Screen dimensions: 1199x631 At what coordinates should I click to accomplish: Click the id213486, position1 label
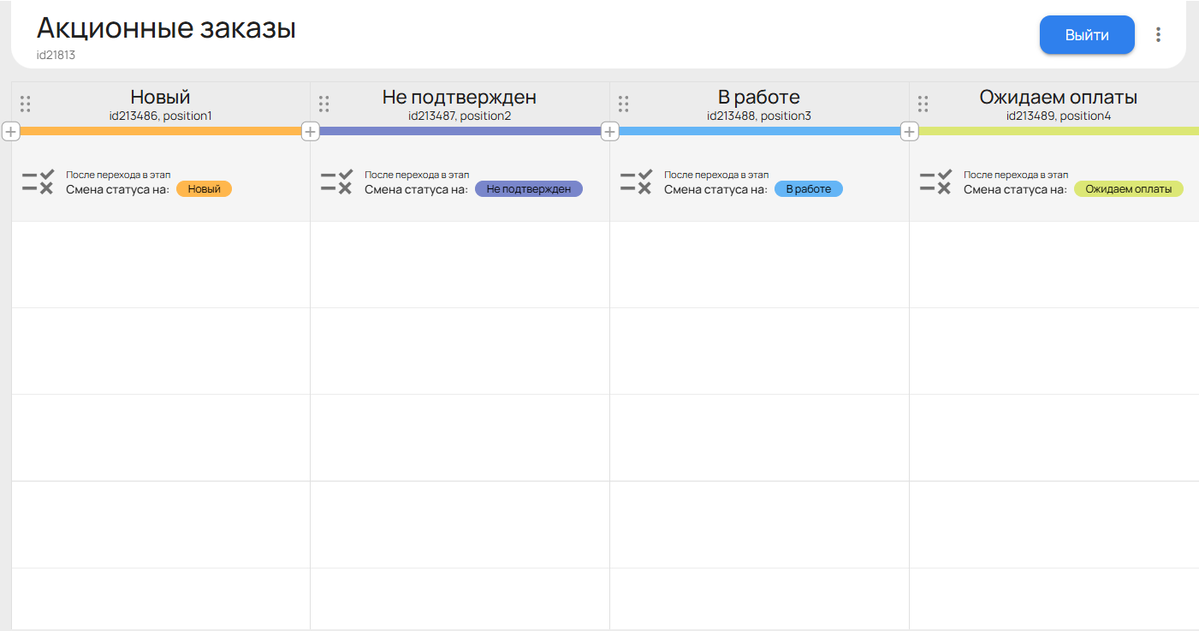[x=161, y=116]
